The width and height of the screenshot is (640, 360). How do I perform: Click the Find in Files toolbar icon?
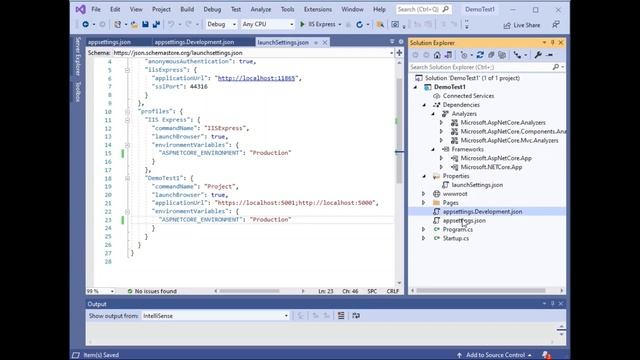(x=380, y=24)
